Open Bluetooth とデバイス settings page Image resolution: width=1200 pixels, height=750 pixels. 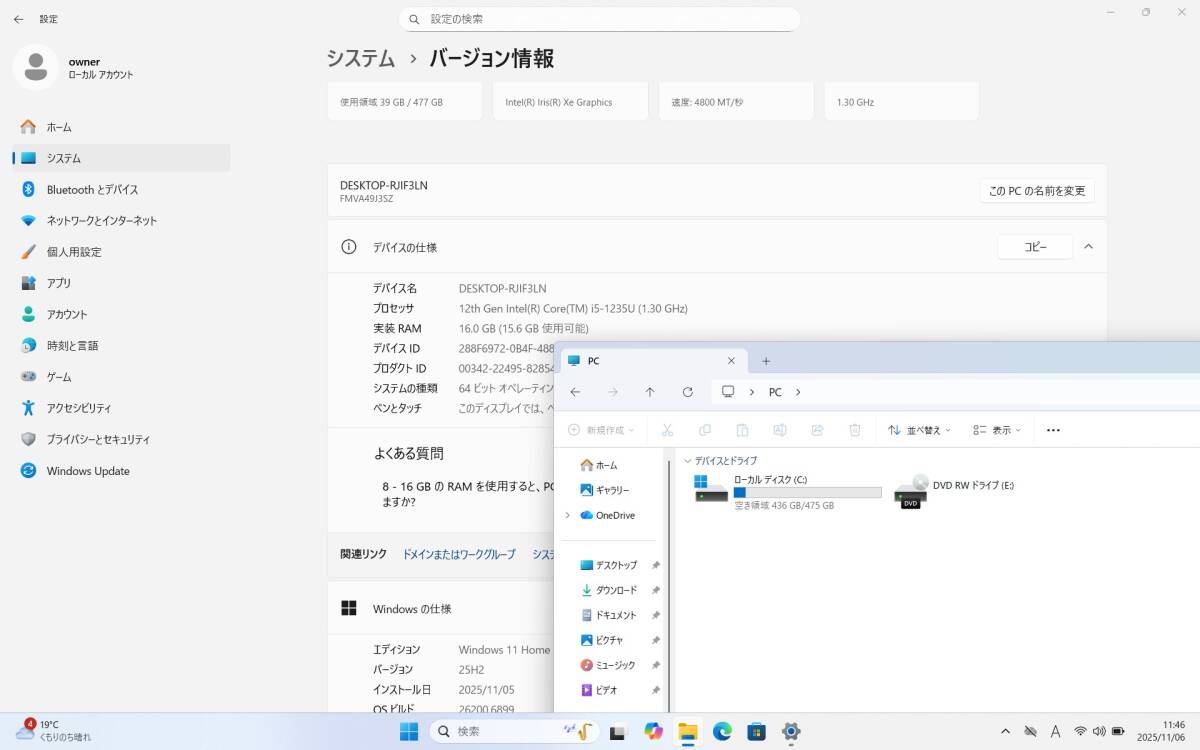pos(92,190)
